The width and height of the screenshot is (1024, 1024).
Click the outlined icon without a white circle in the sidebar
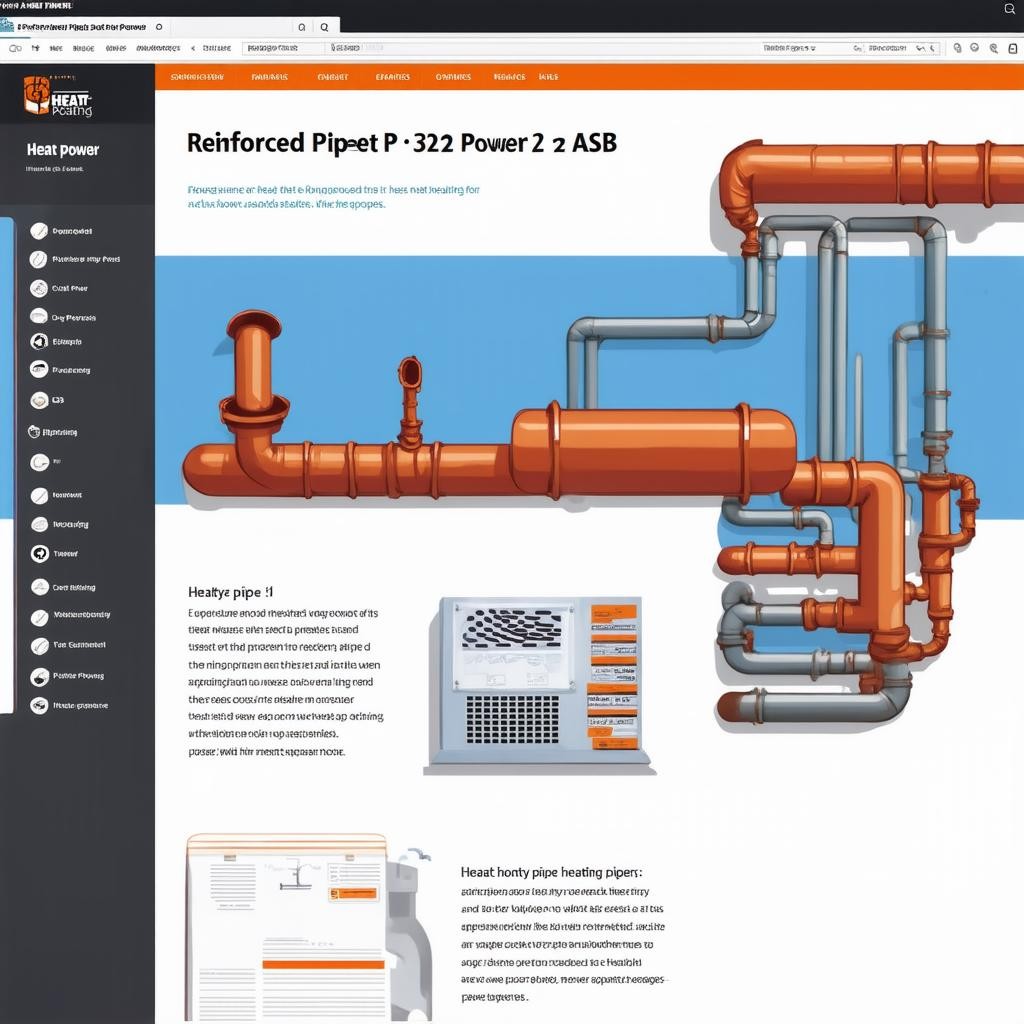tap(34, 432)
